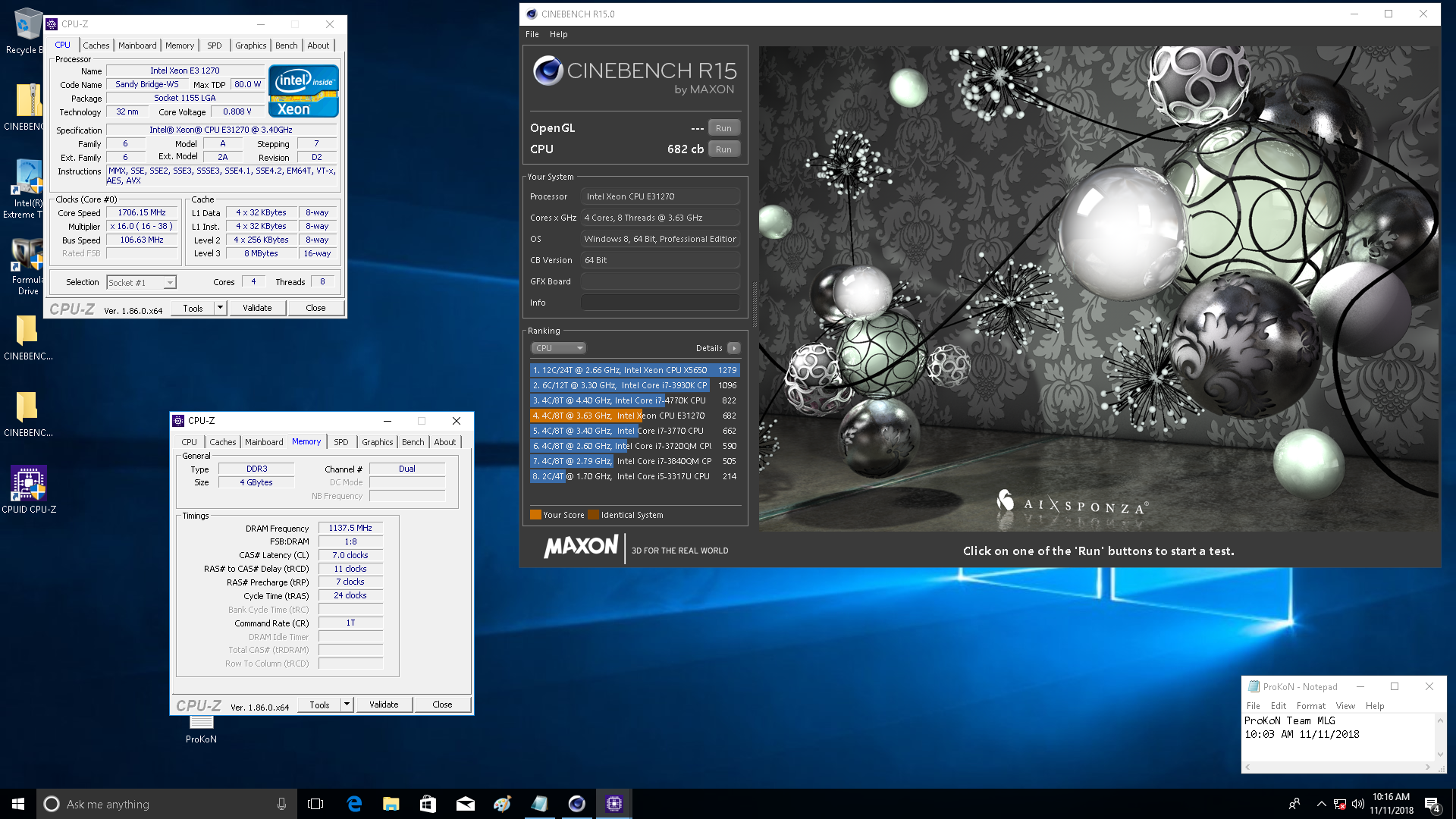Viewport: 1456px width, 819px height.
Task: Open Cinebench Help menu
Action: [x=559, y=34]
